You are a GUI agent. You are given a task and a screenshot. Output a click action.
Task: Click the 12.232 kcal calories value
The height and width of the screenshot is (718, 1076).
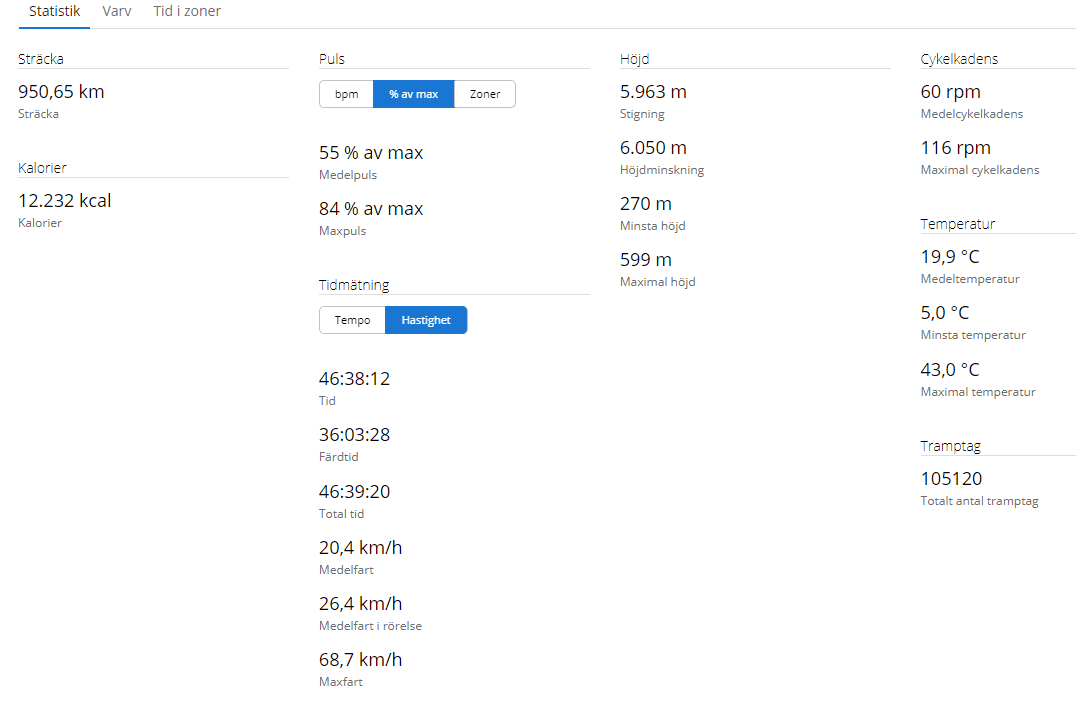tap(65, 201)
